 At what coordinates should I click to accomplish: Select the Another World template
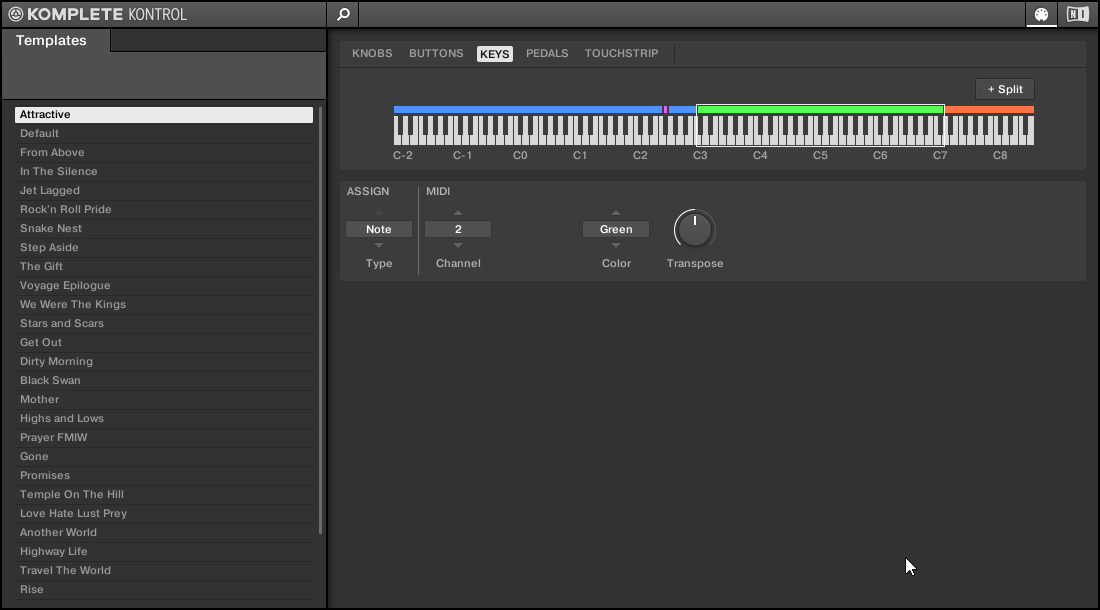(163, 532)
